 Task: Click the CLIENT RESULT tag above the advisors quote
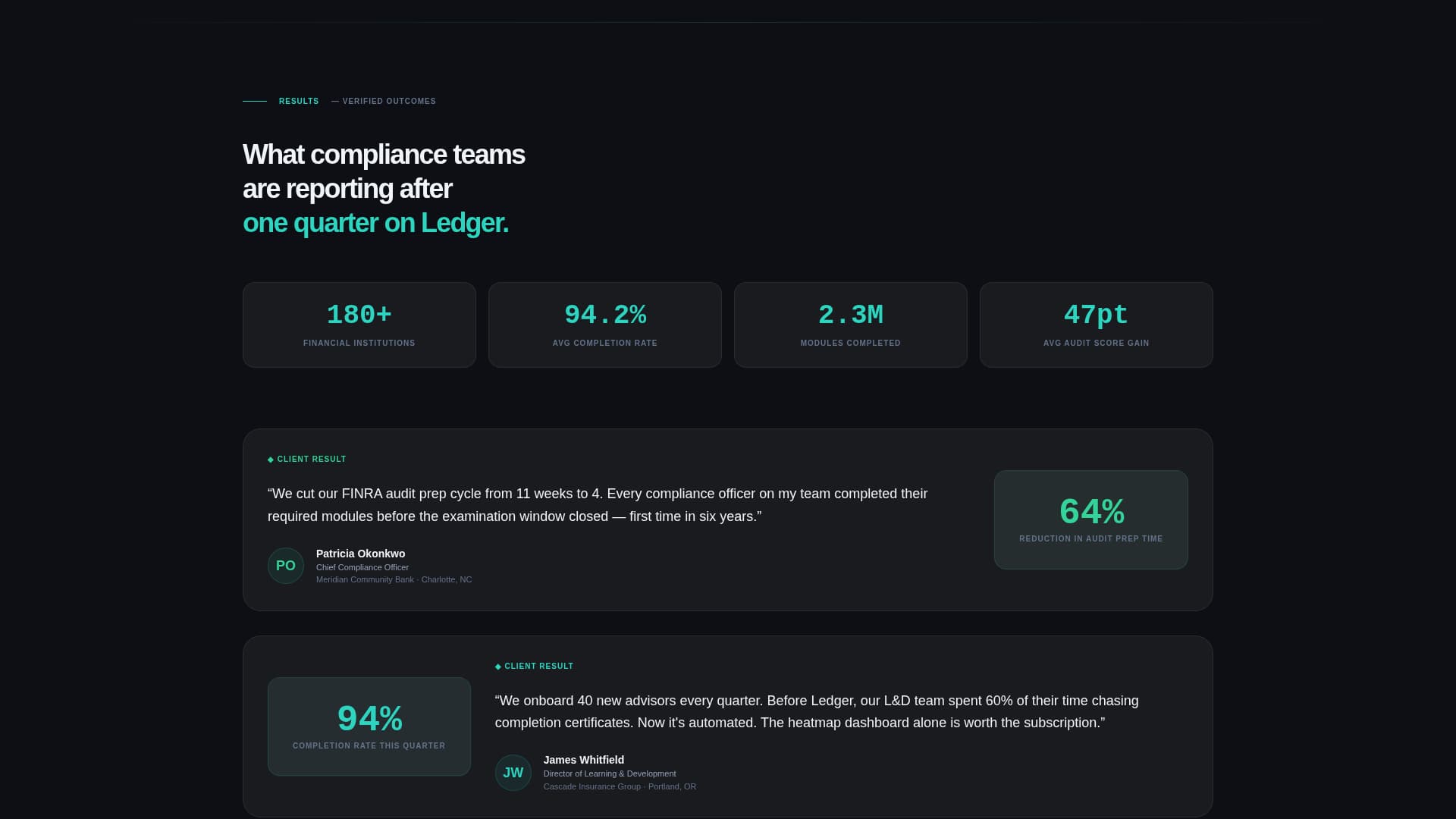pos(535,667)
